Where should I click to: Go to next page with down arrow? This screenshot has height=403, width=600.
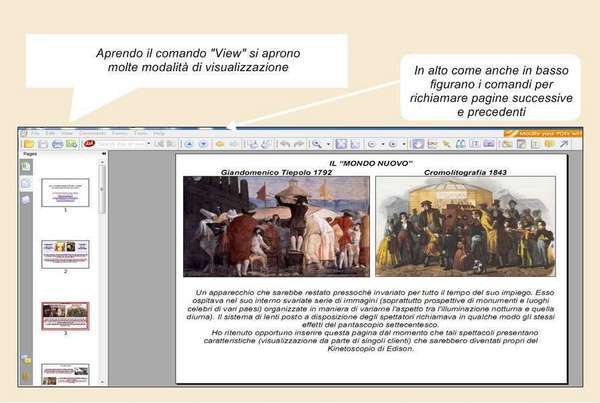pyautogui.click(x=204, y=144)
